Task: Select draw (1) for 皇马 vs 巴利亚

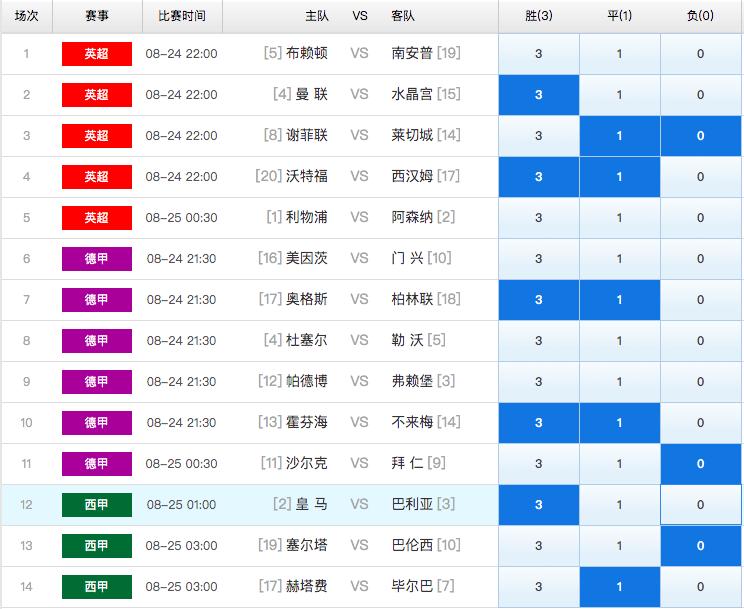Action: click(x=620, y=505)
